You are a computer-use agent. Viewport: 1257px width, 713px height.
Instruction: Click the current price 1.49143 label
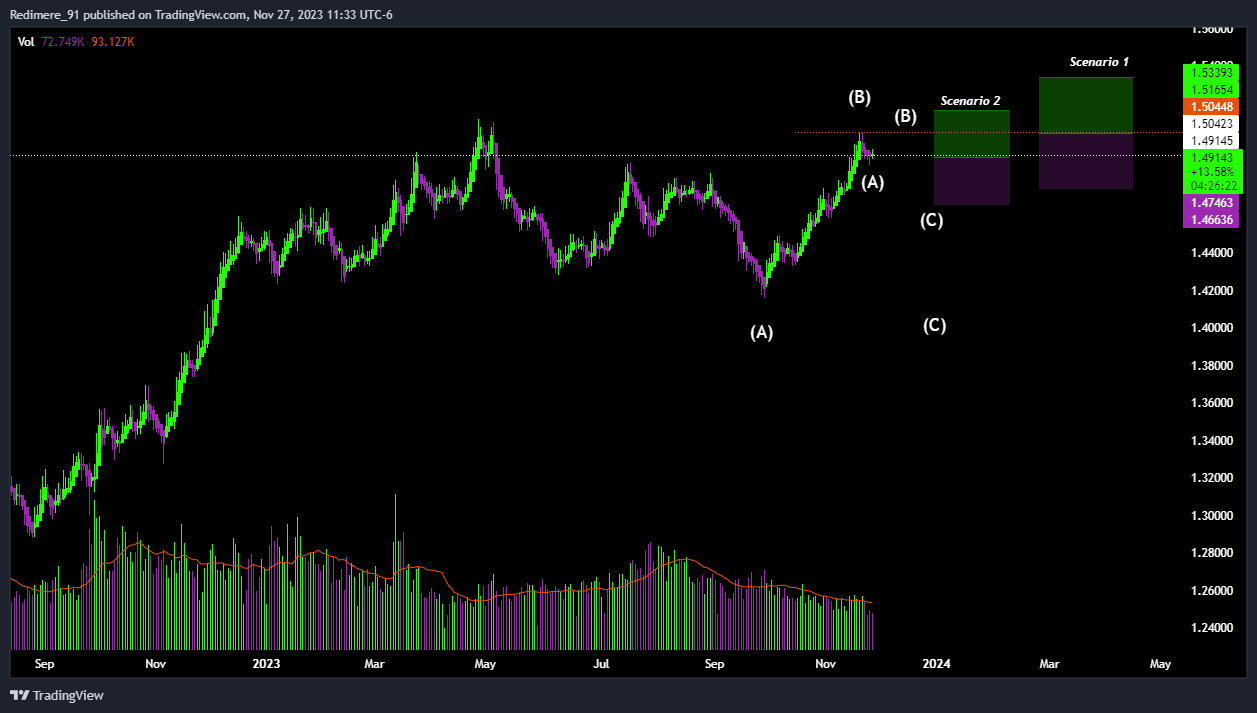(x=1212, y=157)
